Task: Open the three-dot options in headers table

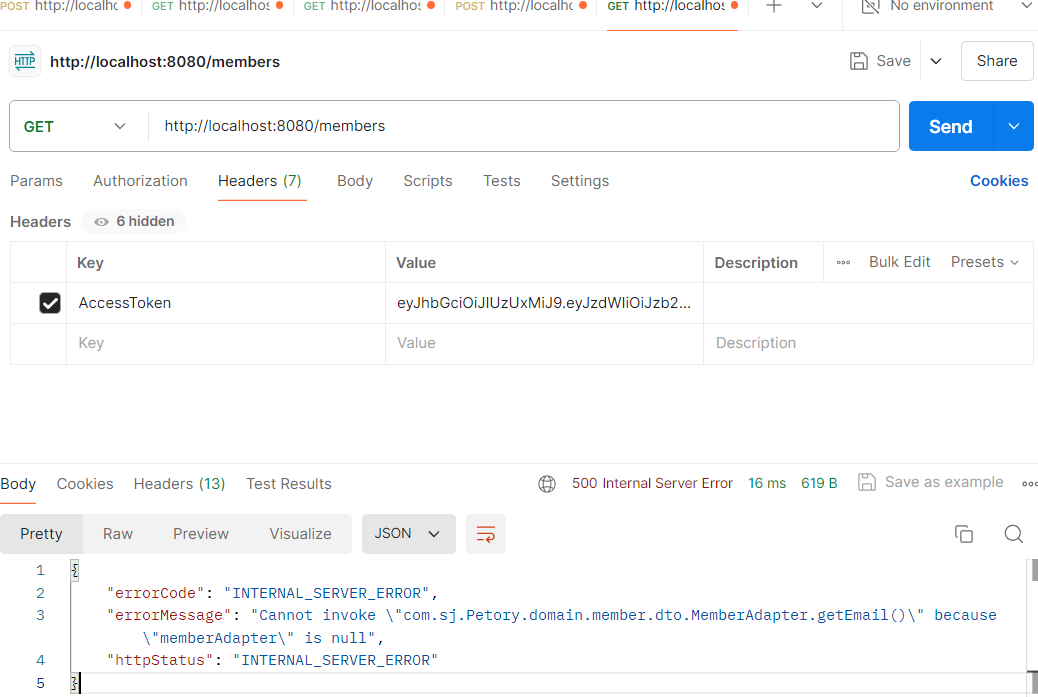Action: [x=843, y=262]
